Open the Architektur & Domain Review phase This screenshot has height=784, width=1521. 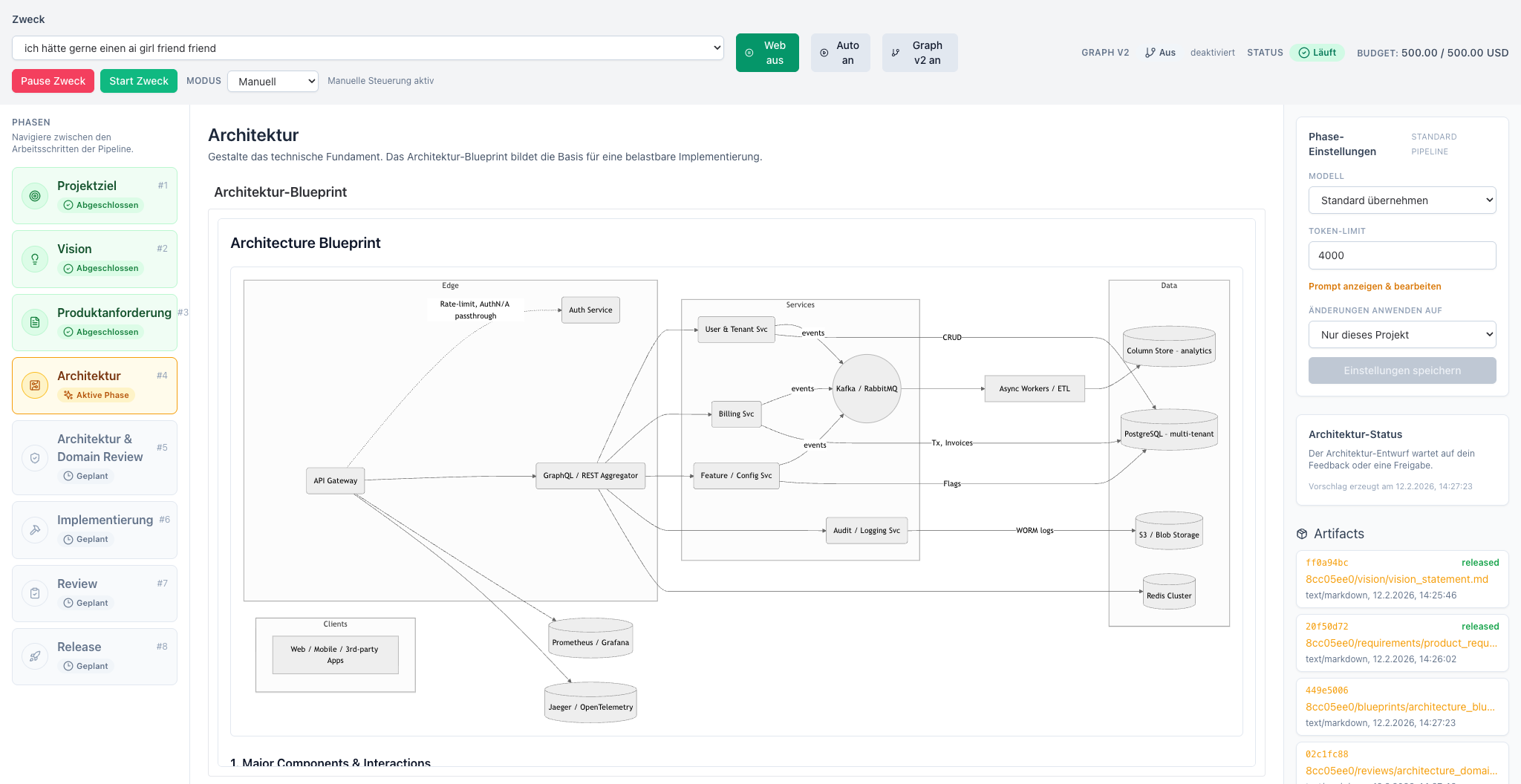click(94, 458)
